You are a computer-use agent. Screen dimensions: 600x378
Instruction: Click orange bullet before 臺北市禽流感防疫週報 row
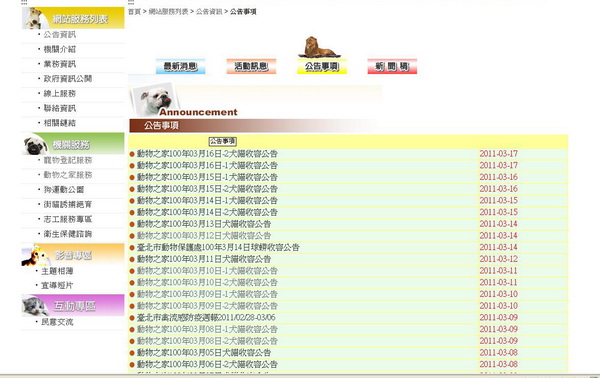coord(132,318)
